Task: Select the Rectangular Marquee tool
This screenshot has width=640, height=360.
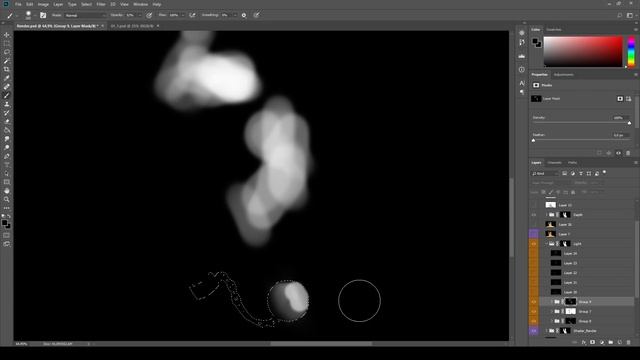Action: [x=7, y=44]
